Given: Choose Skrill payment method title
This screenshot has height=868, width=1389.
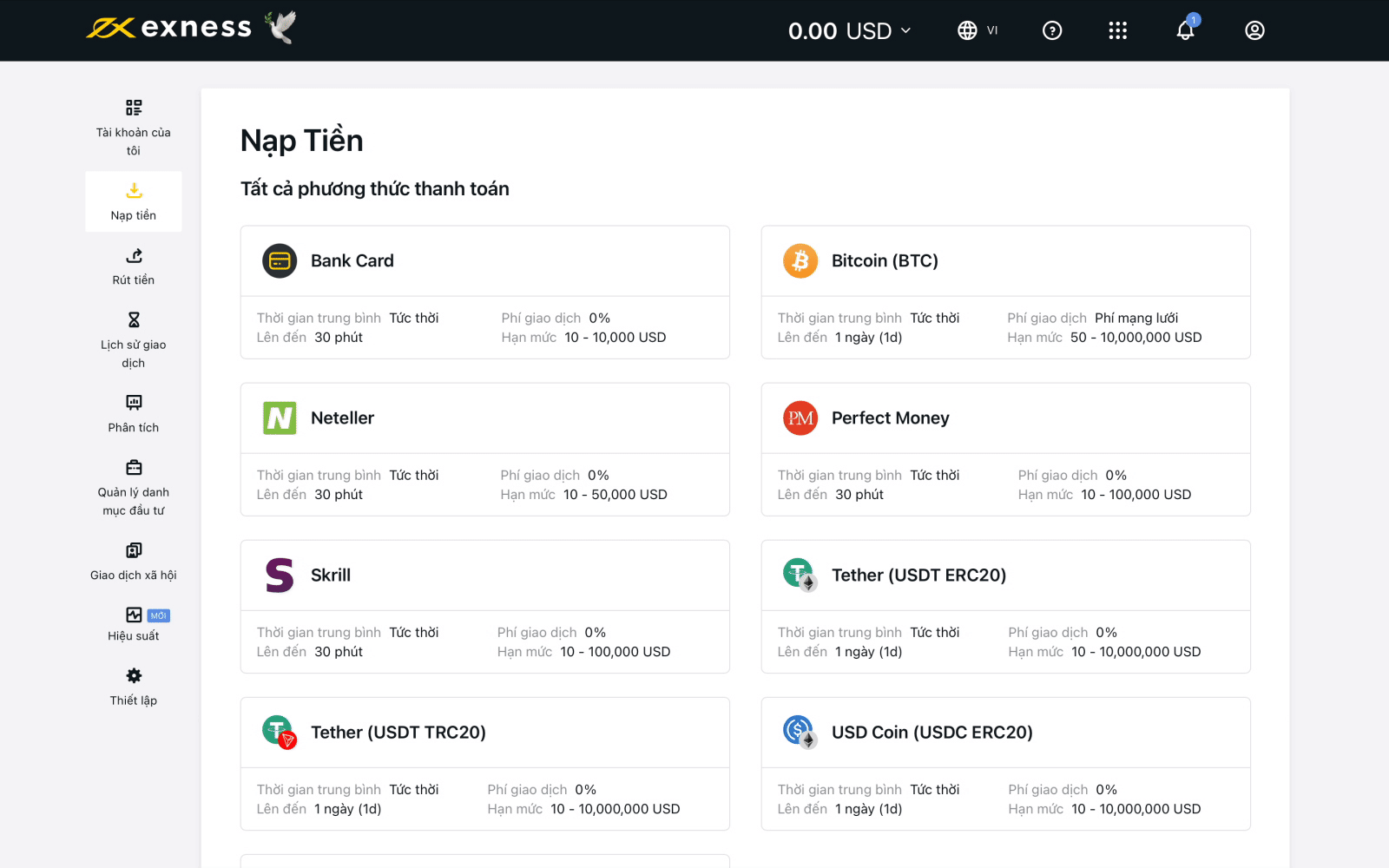Looking at the screenshot, I should [x=331, y=575].
